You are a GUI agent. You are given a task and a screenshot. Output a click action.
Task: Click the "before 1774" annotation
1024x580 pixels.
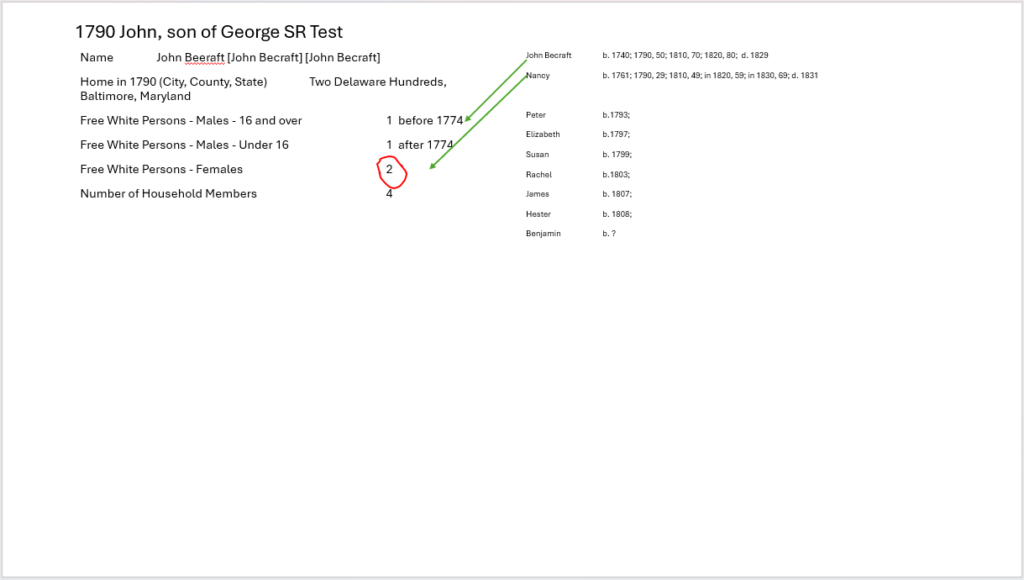click(x=430, y=121)
